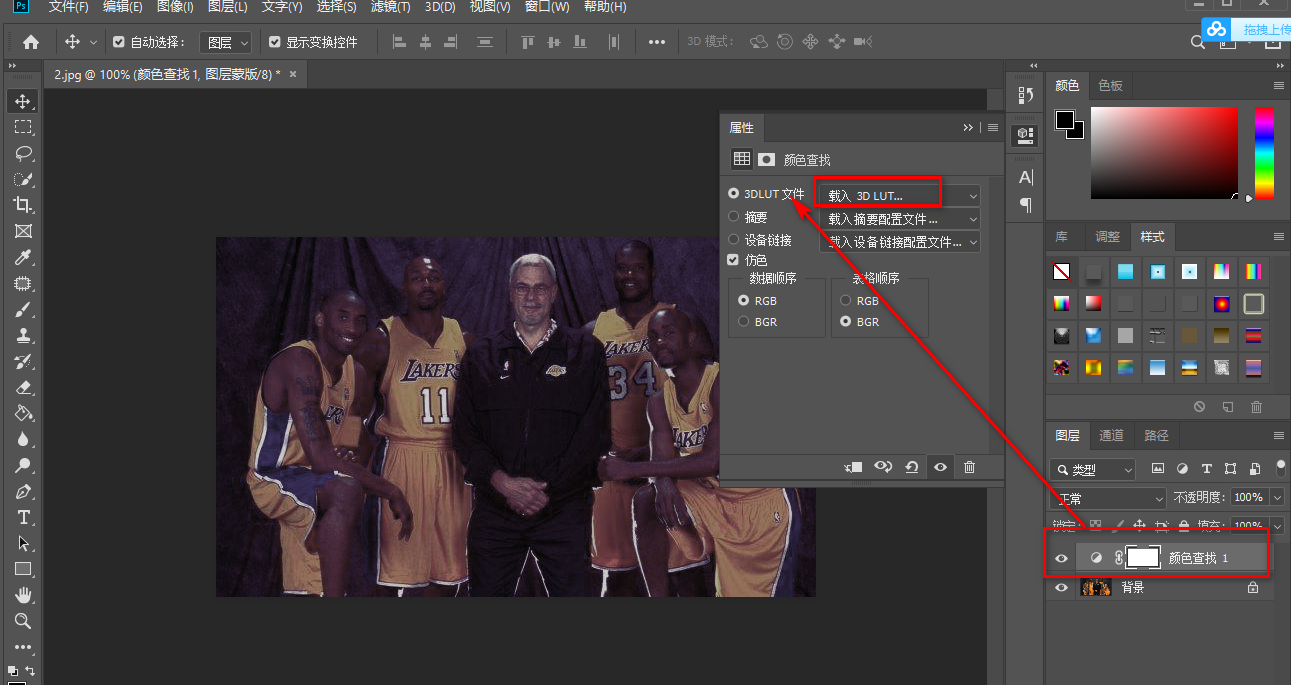Select the Eyedropper tool
Screen dimensions: 1291x685
[23, 257]
